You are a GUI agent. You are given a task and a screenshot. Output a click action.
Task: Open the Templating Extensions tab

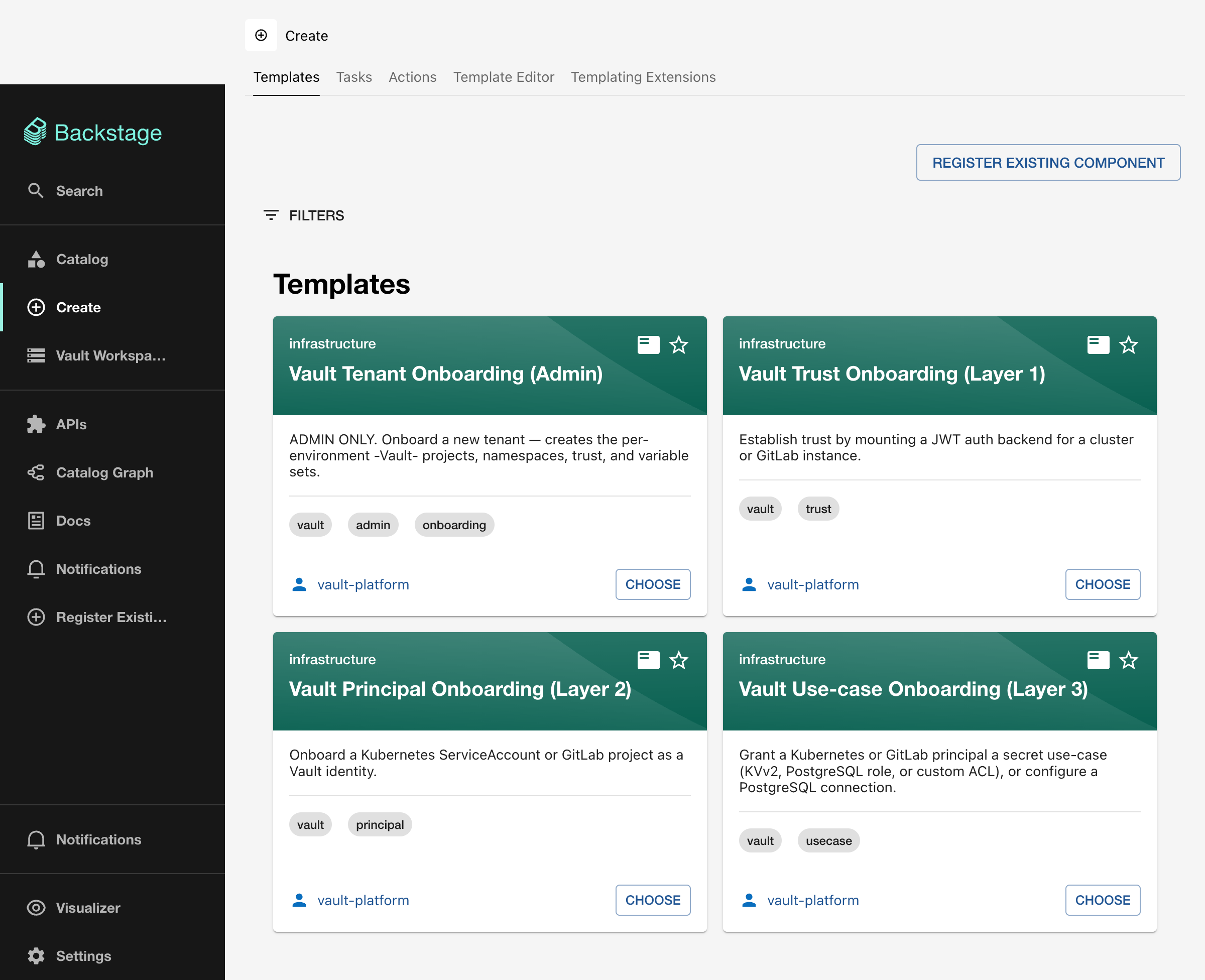pos(643,77)
